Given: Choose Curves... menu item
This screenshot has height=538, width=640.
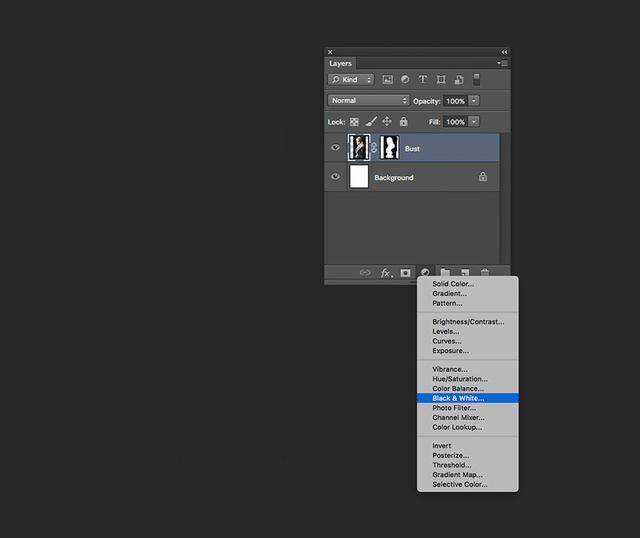Looking at the screenshot, I should pos(468,341).
